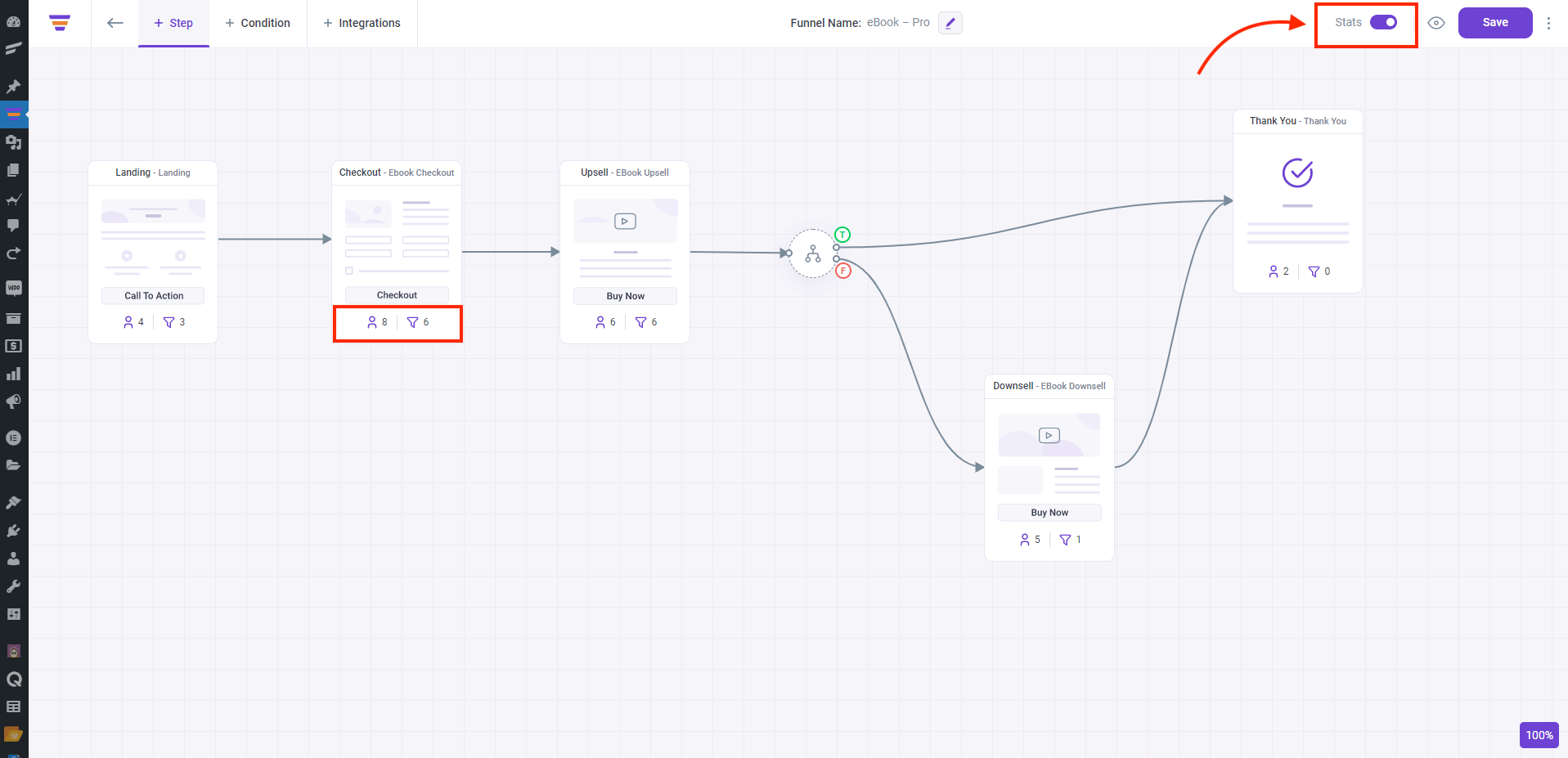Open the Condition tab
Image resolution: width=1568 pixels, height=758 pixels.
(x=258, y=23)
